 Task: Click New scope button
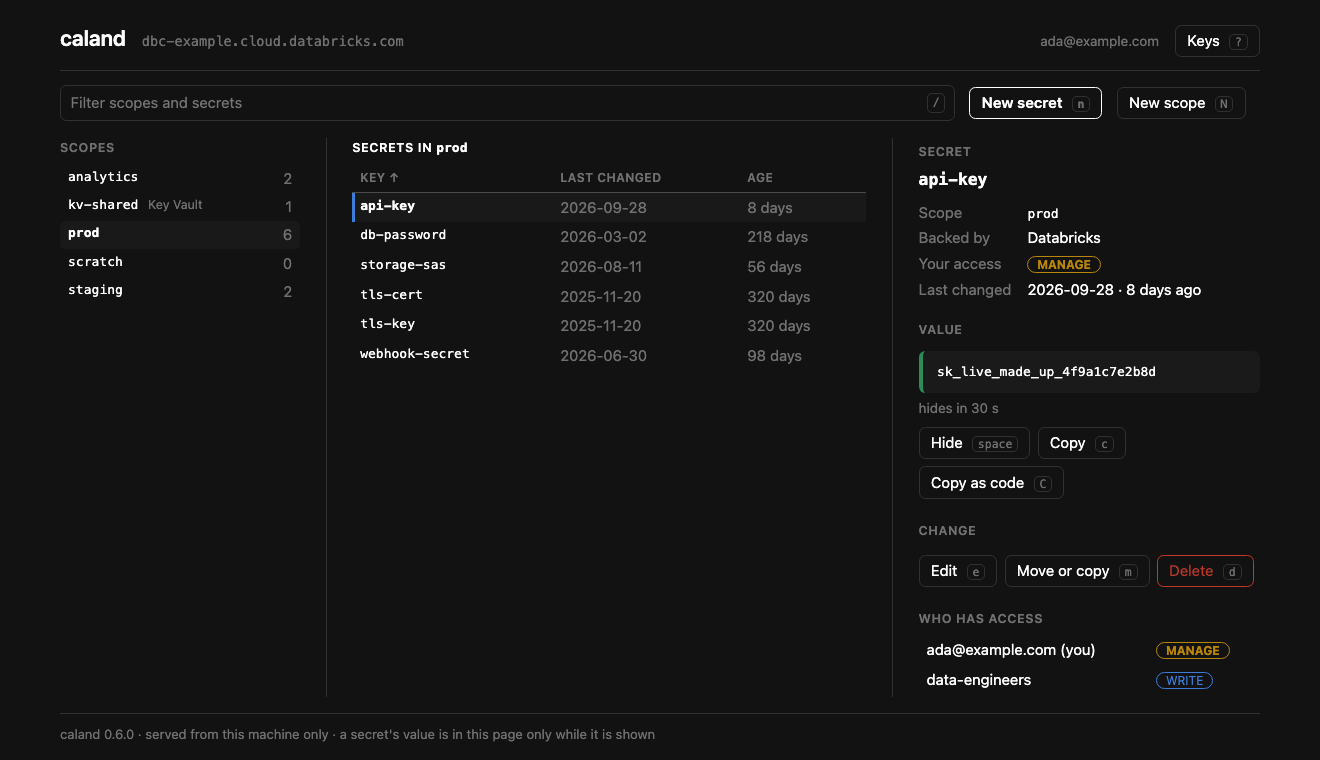pyautogui.click(x=1181, y=103)
